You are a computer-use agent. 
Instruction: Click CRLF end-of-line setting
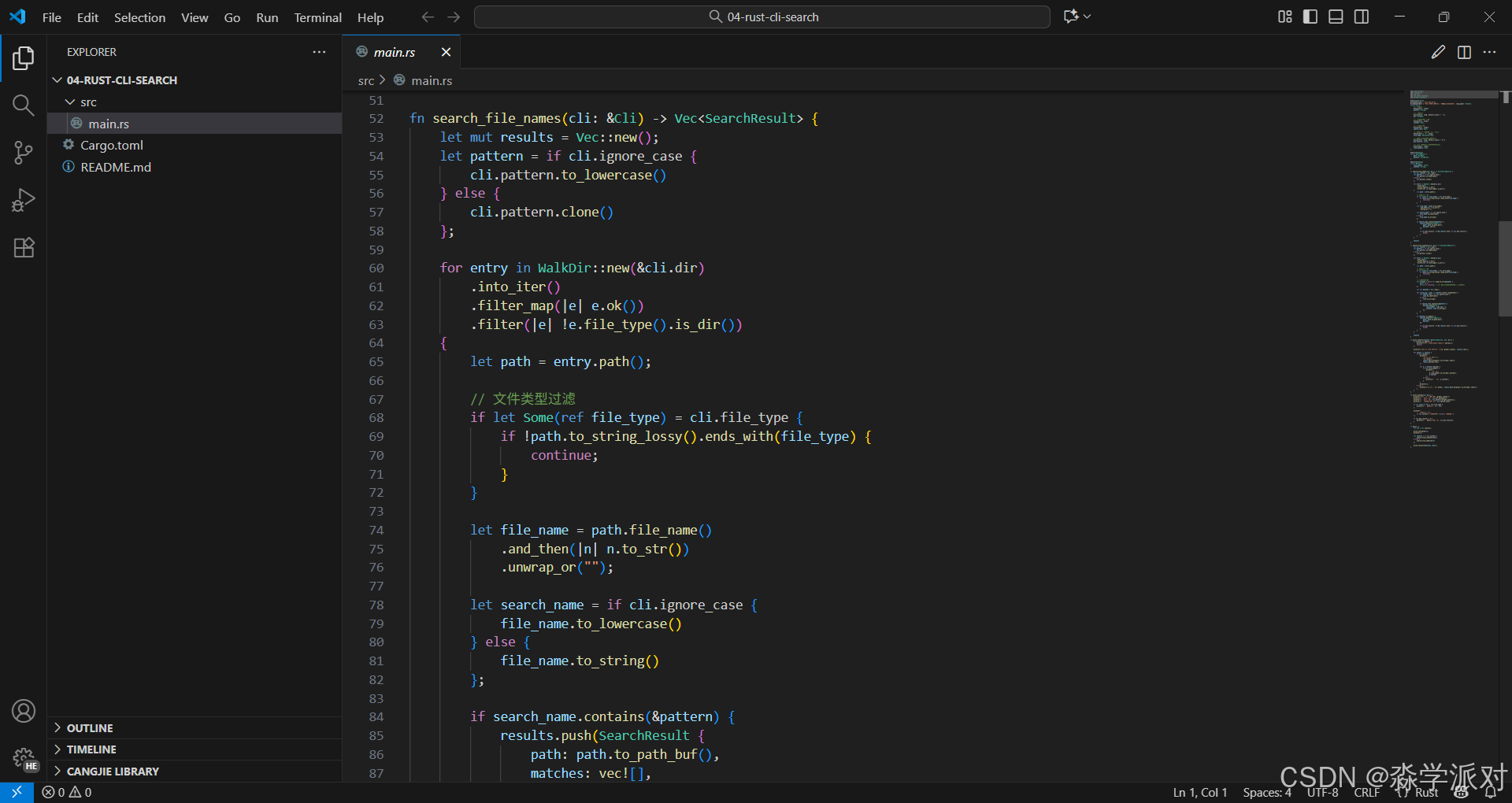[1367, 792]
